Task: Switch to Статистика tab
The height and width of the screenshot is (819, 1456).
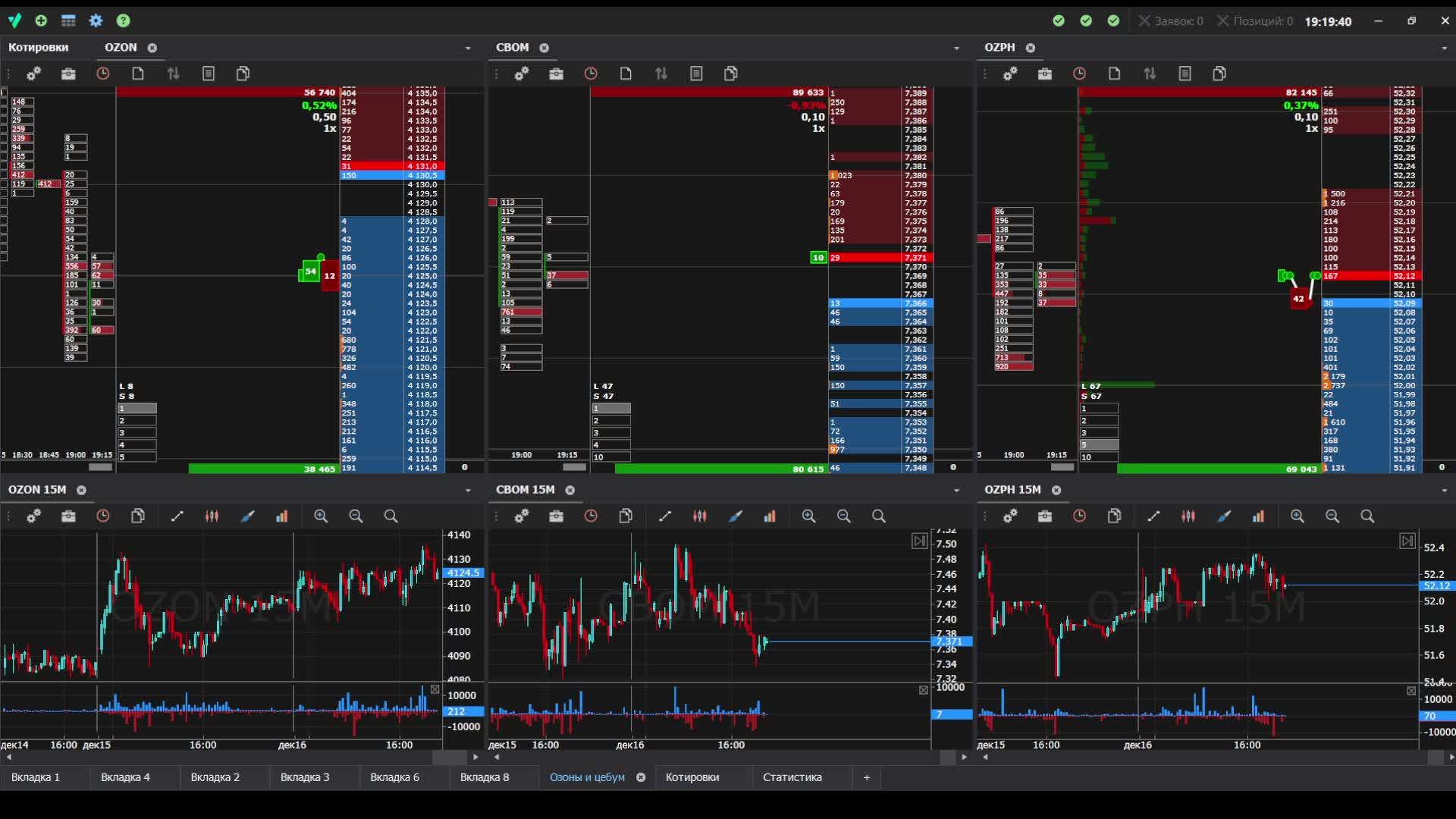Action: (x=792, y=777)
